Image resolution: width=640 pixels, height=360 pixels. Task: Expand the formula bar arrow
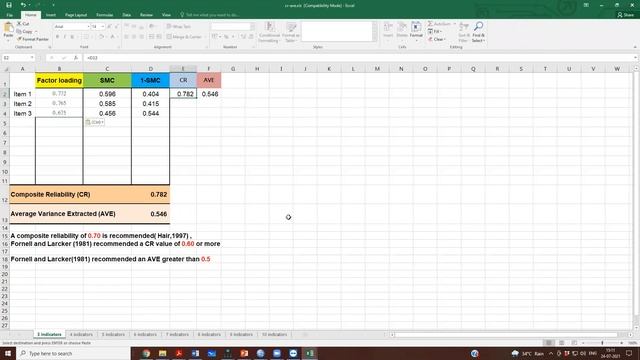click(636, 58)
